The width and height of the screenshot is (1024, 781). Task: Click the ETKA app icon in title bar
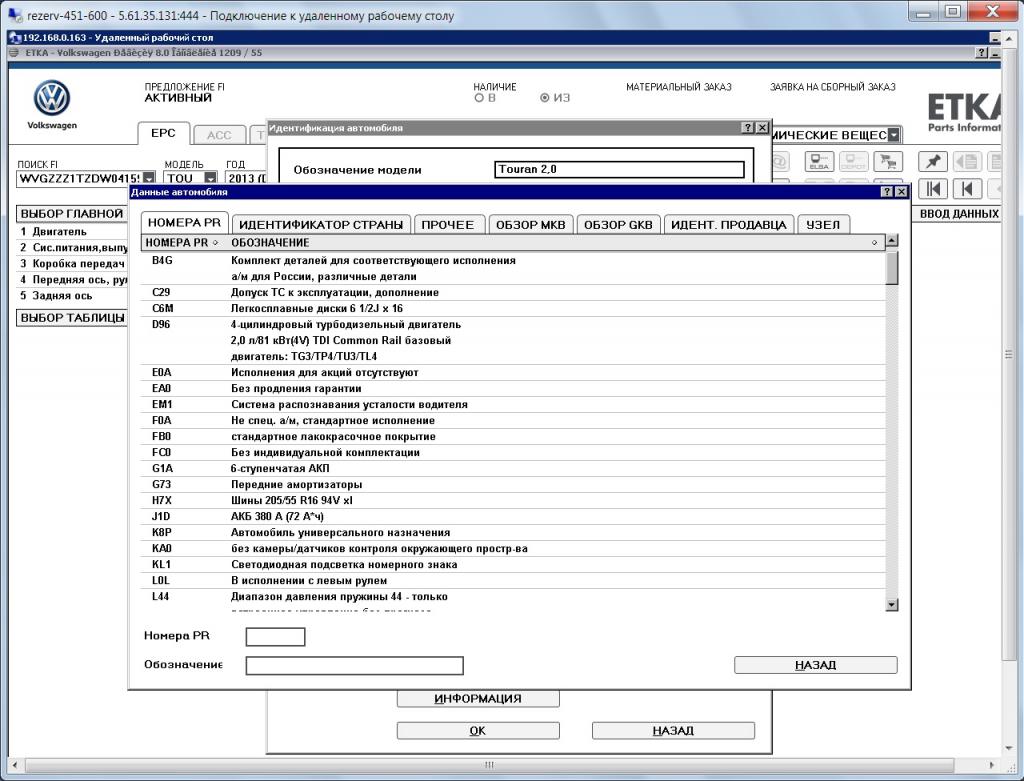point(14,52)
